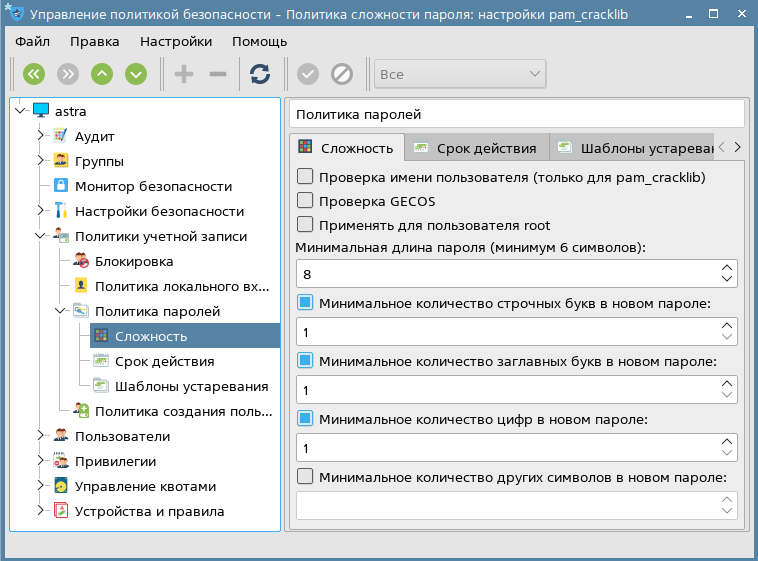758x561 pixels.
Task: Click the checkmark apply toolbar icon
Action: [308, 74]
